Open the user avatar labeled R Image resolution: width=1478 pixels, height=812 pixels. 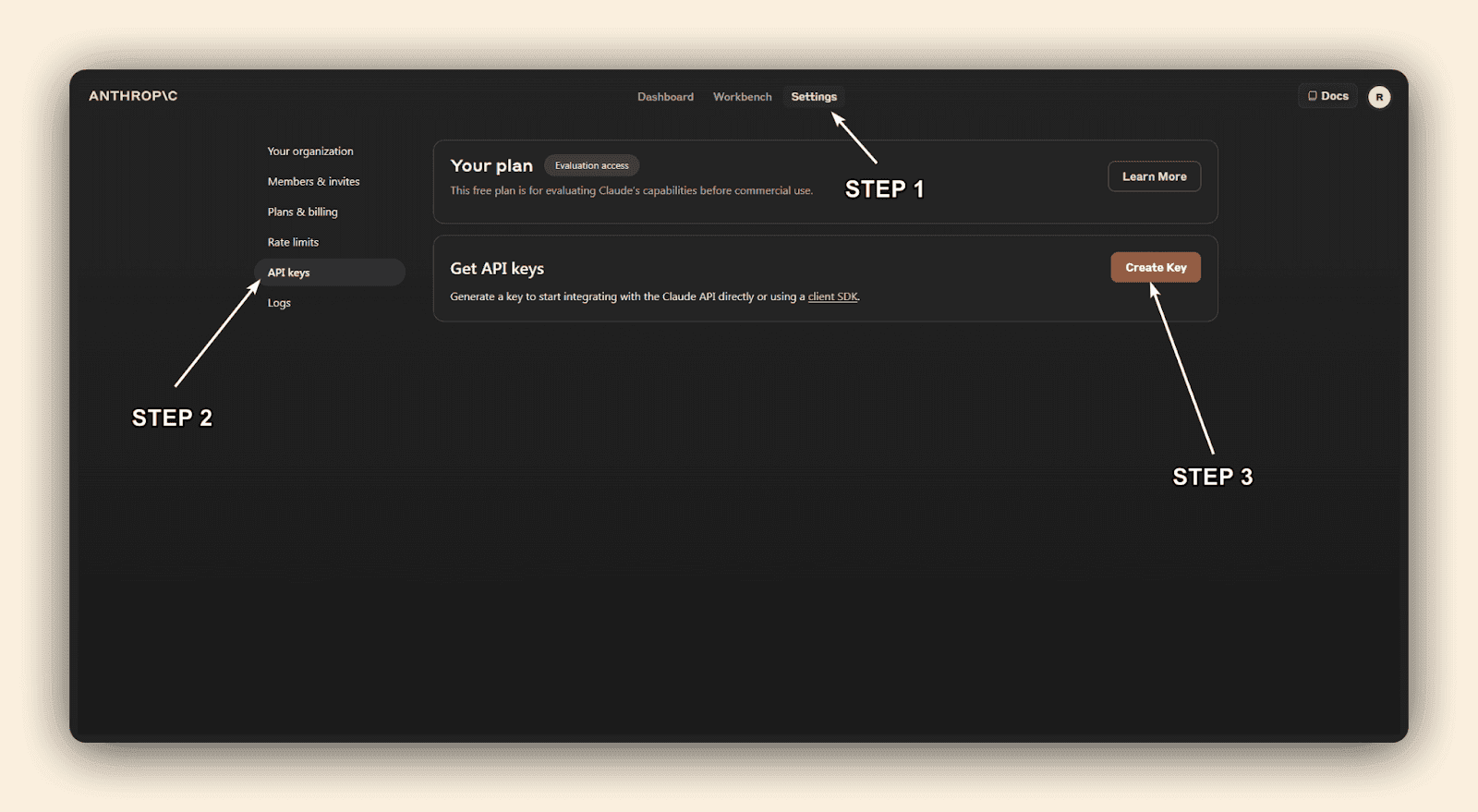[1378, 97]
